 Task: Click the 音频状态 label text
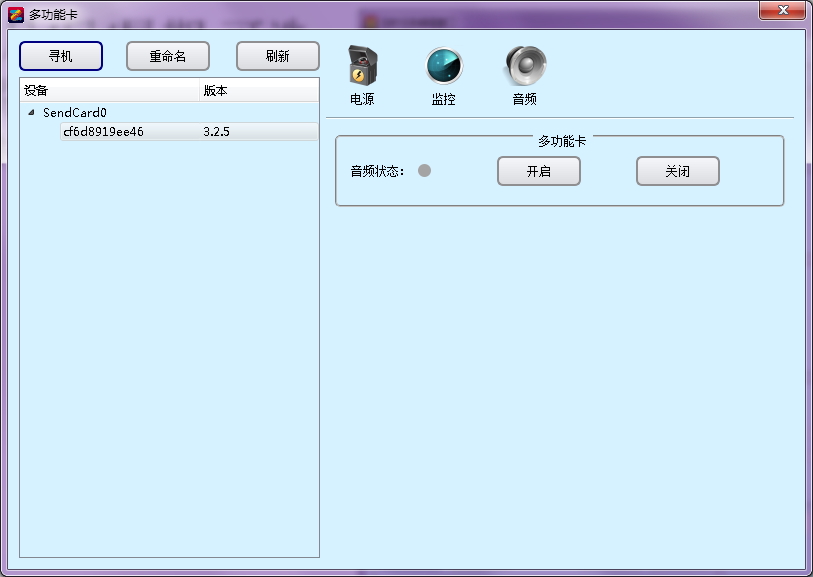point(376,171)
